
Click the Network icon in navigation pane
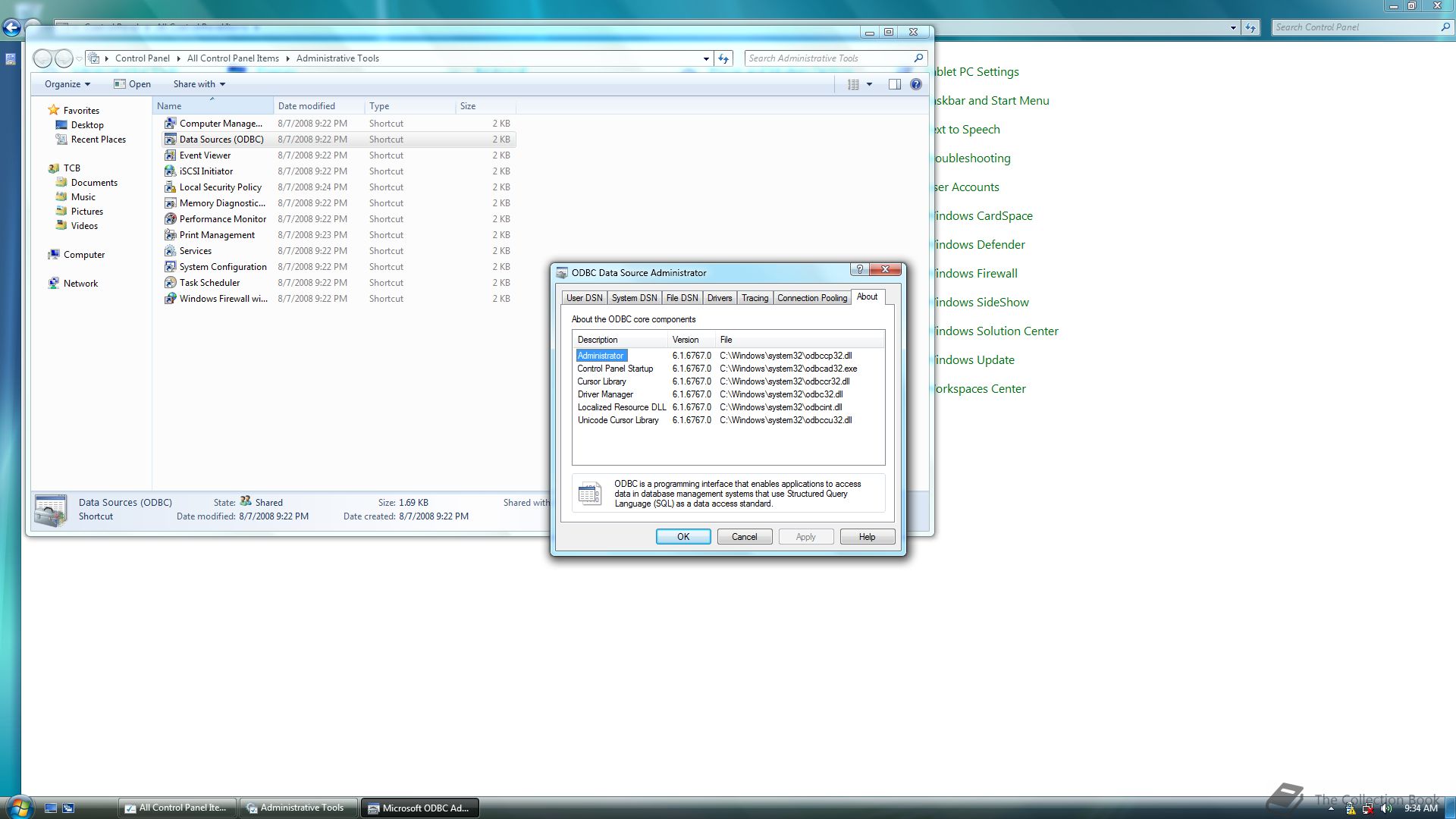[54, 283]
